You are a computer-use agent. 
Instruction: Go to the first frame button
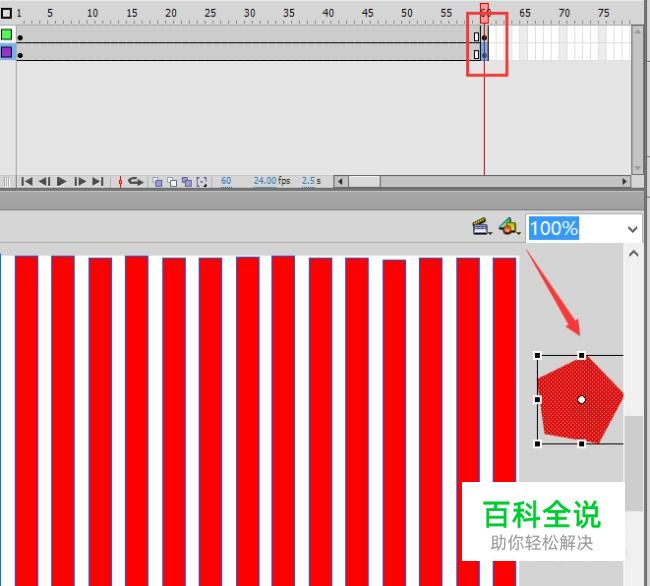click(x=27, y=182)
